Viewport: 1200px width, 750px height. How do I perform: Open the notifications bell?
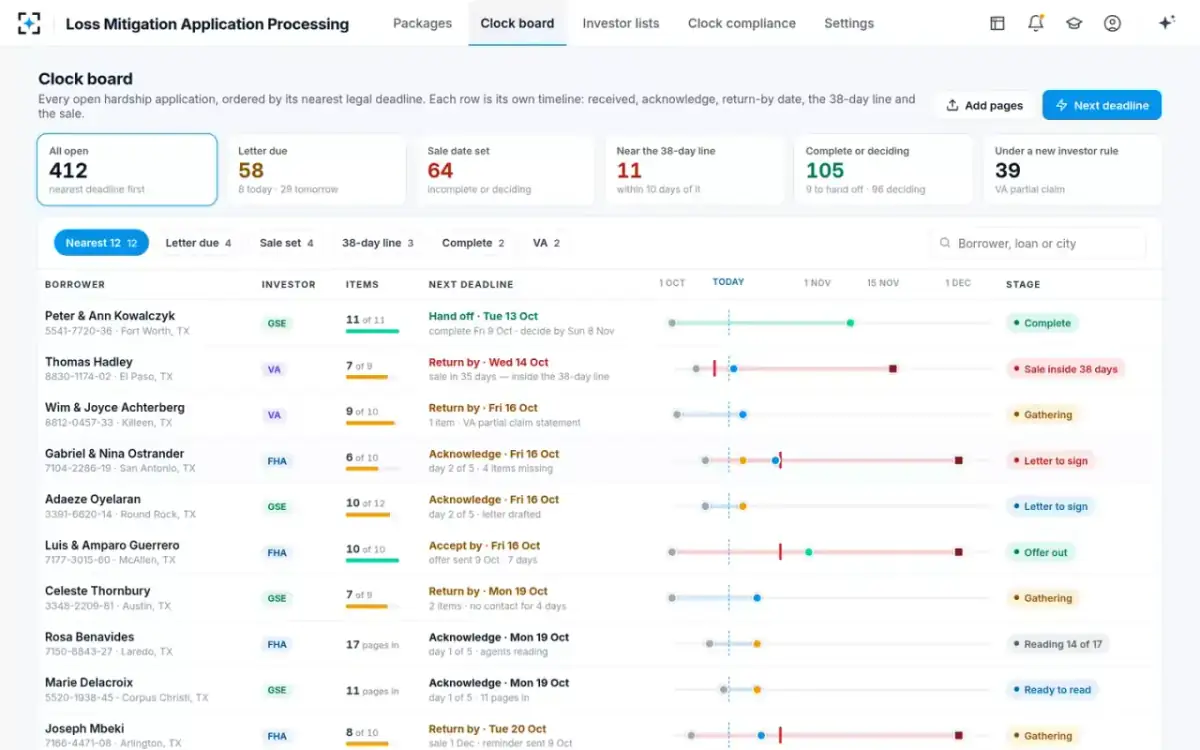coord(1036,23)
